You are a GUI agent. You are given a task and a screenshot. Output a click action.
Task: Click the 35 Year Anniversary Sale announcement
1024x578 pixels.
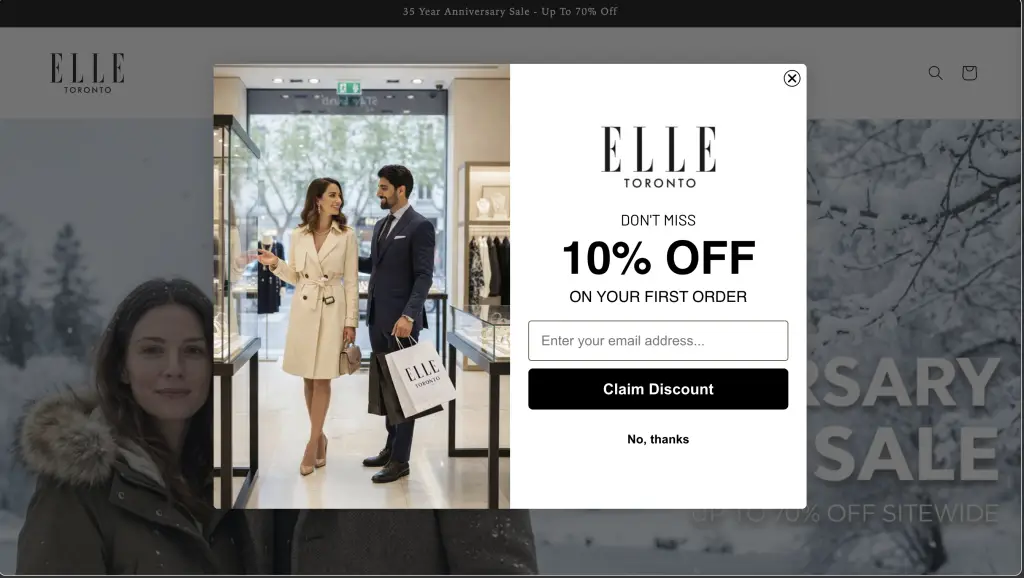click(510, 12)
